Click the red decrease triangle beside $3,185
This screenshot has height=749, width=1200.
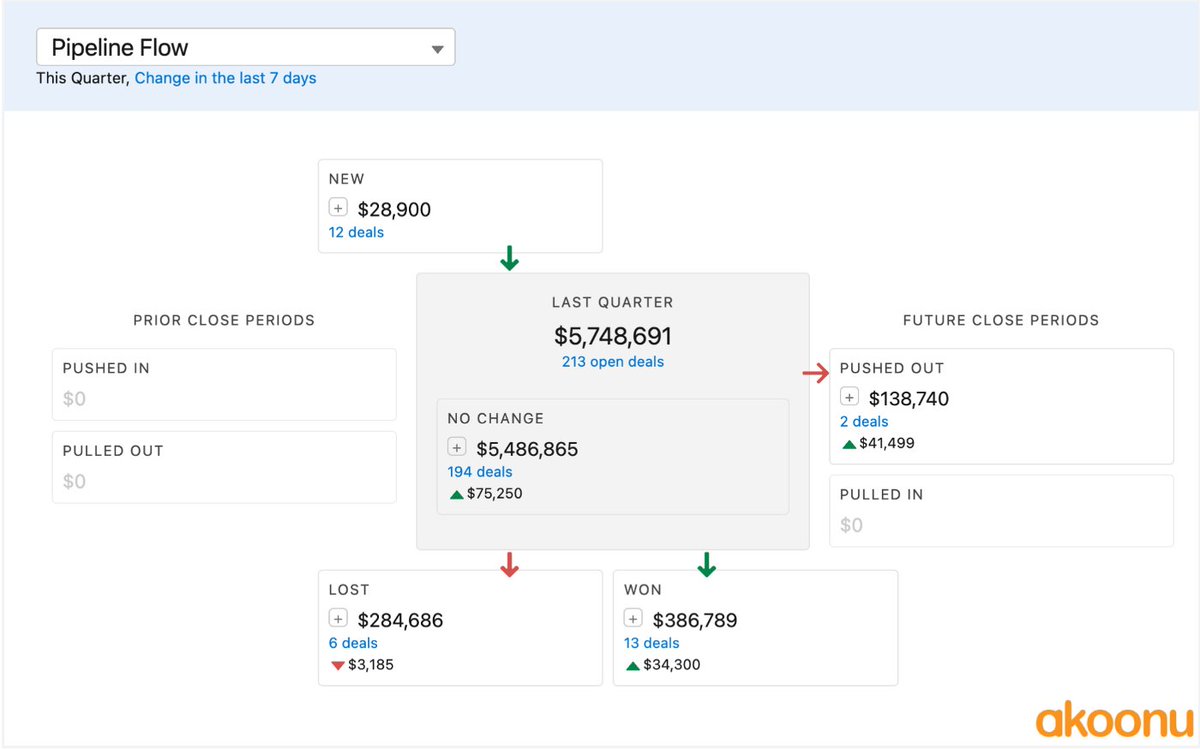[337, 664]
